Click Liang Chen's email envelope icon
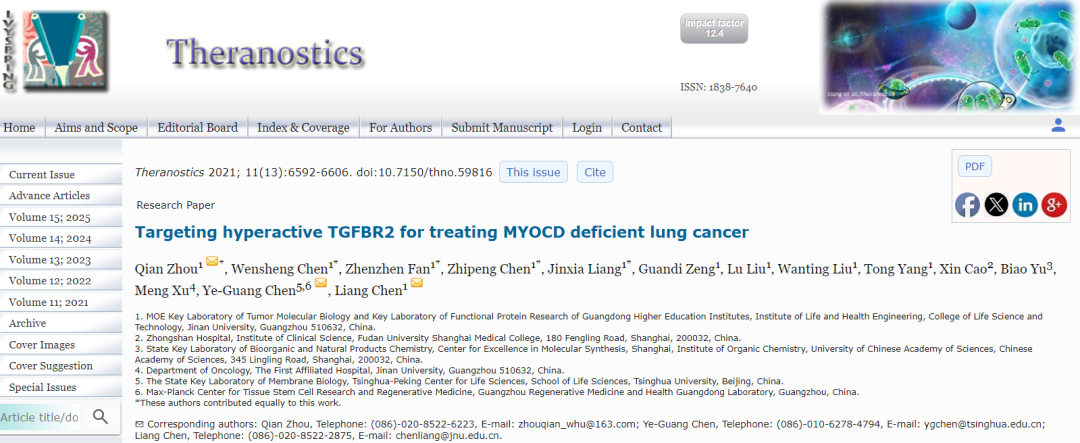This screenshot has width=1080, height=443. [417, 282]
